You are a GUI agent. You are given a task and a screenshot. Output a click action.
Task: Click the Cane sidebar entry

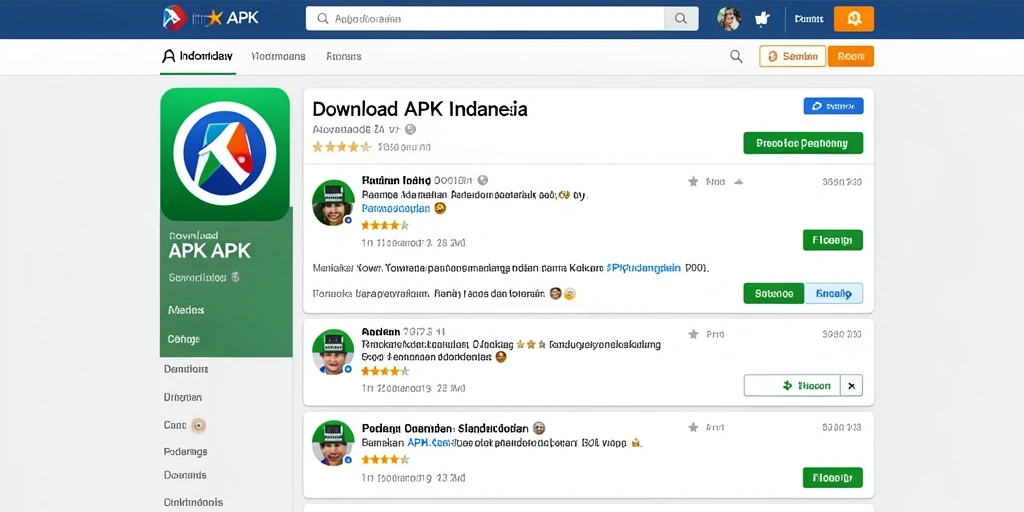click(175, 425)
